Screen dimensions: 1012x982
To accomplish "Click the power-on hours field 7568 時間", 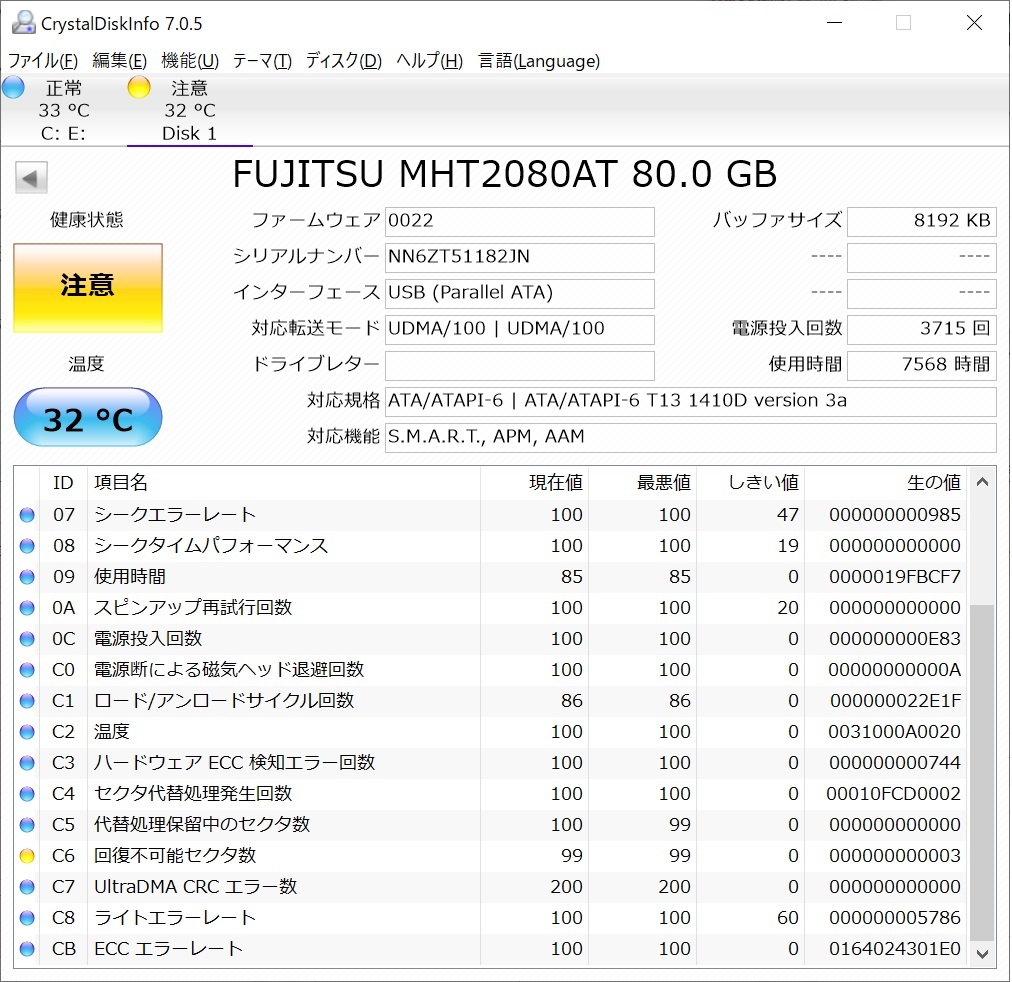I will click(x=922, y=365).
